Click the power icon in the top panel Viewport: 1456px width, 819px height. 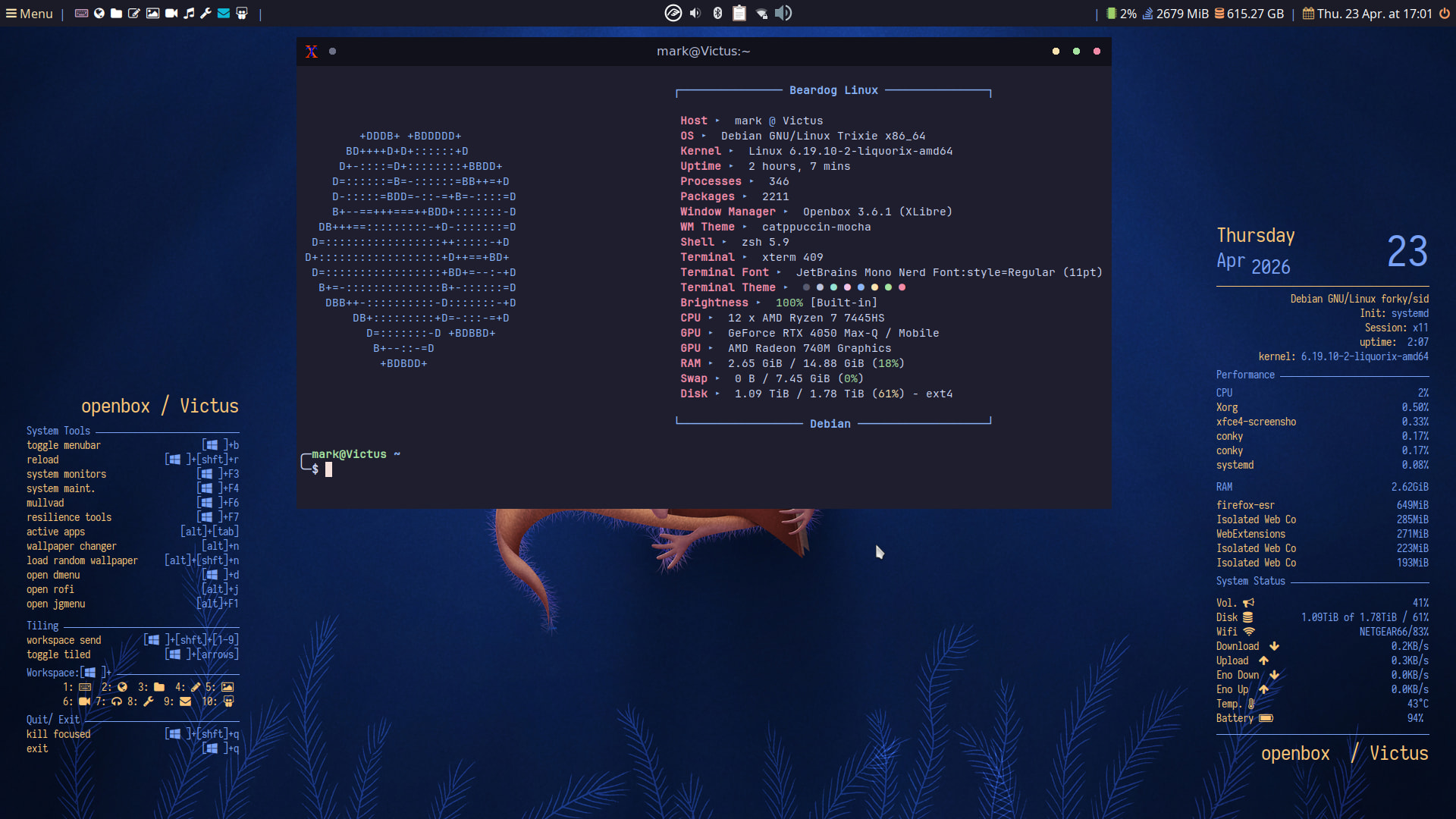tap(1445, 14)
